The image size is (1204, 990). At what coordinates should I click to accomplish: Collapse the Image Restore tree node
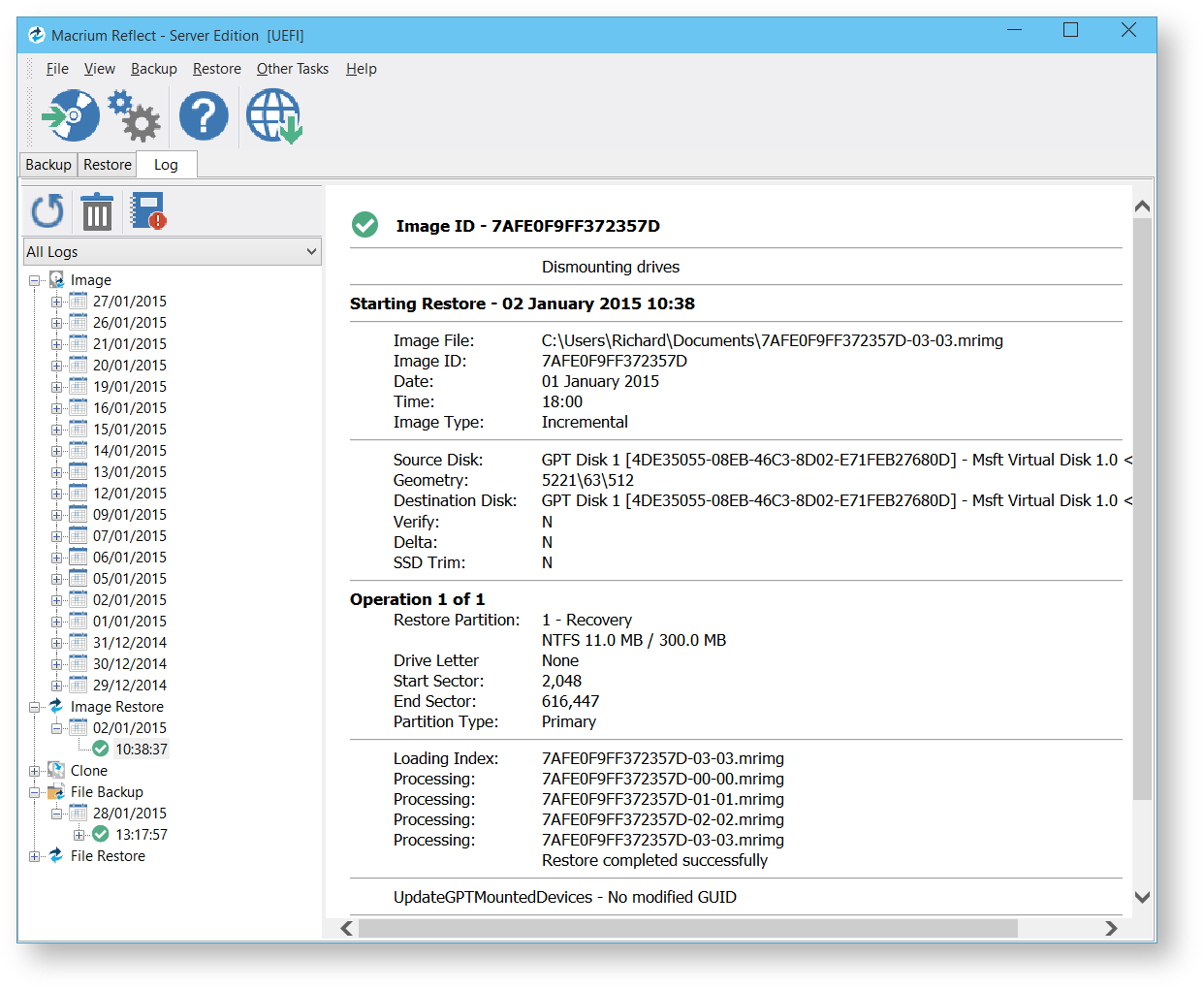tap(35, 707)
